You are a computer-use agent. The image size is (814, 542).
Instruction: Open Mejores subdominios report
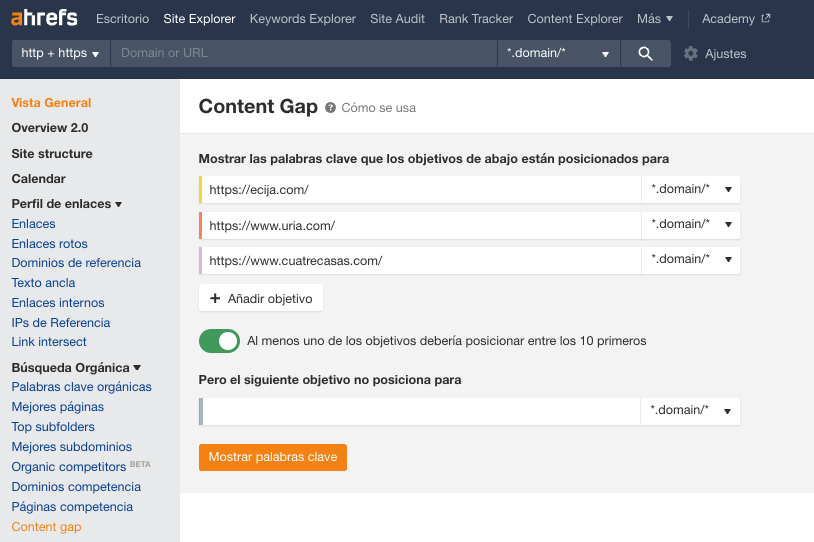72,447
